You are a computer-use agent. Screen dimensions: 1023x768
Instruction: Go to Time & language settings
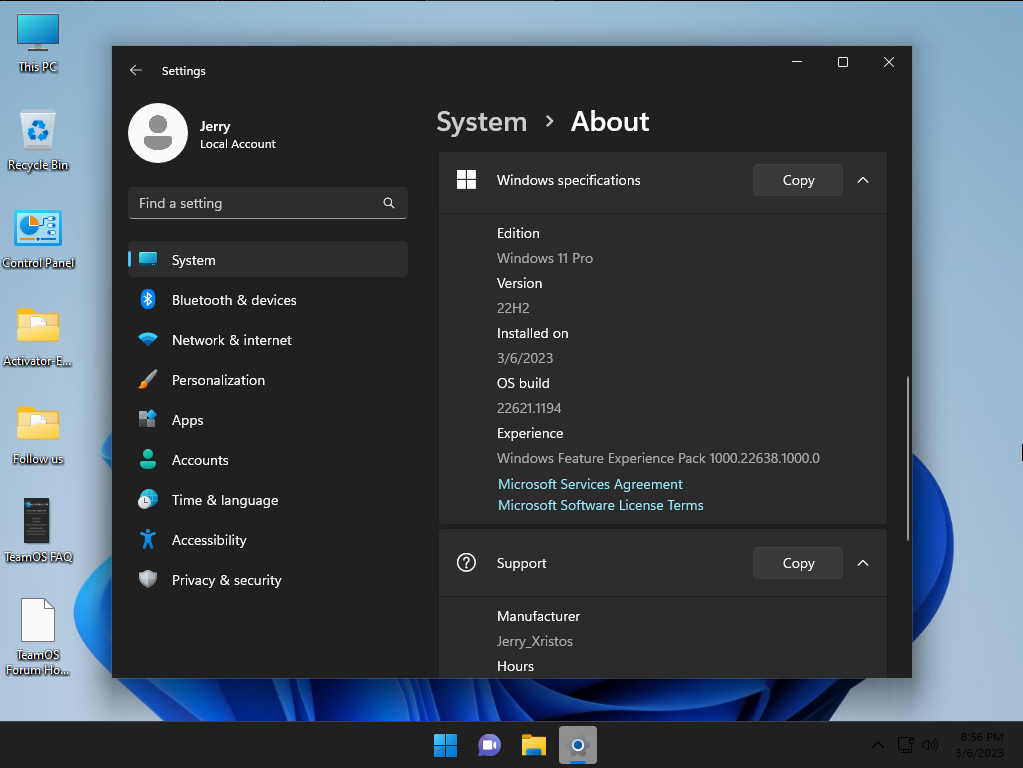tap(268, 500)
